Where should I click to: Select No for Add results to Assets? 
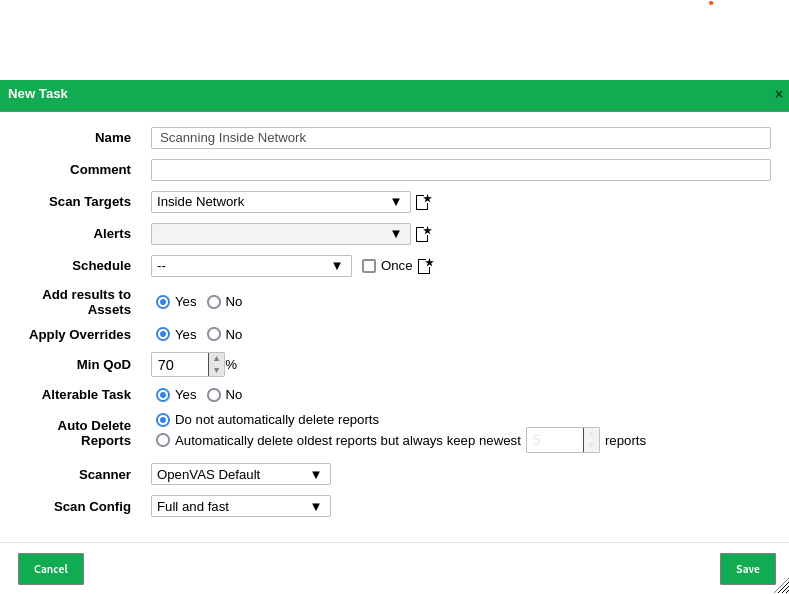(x=214, y=302)
